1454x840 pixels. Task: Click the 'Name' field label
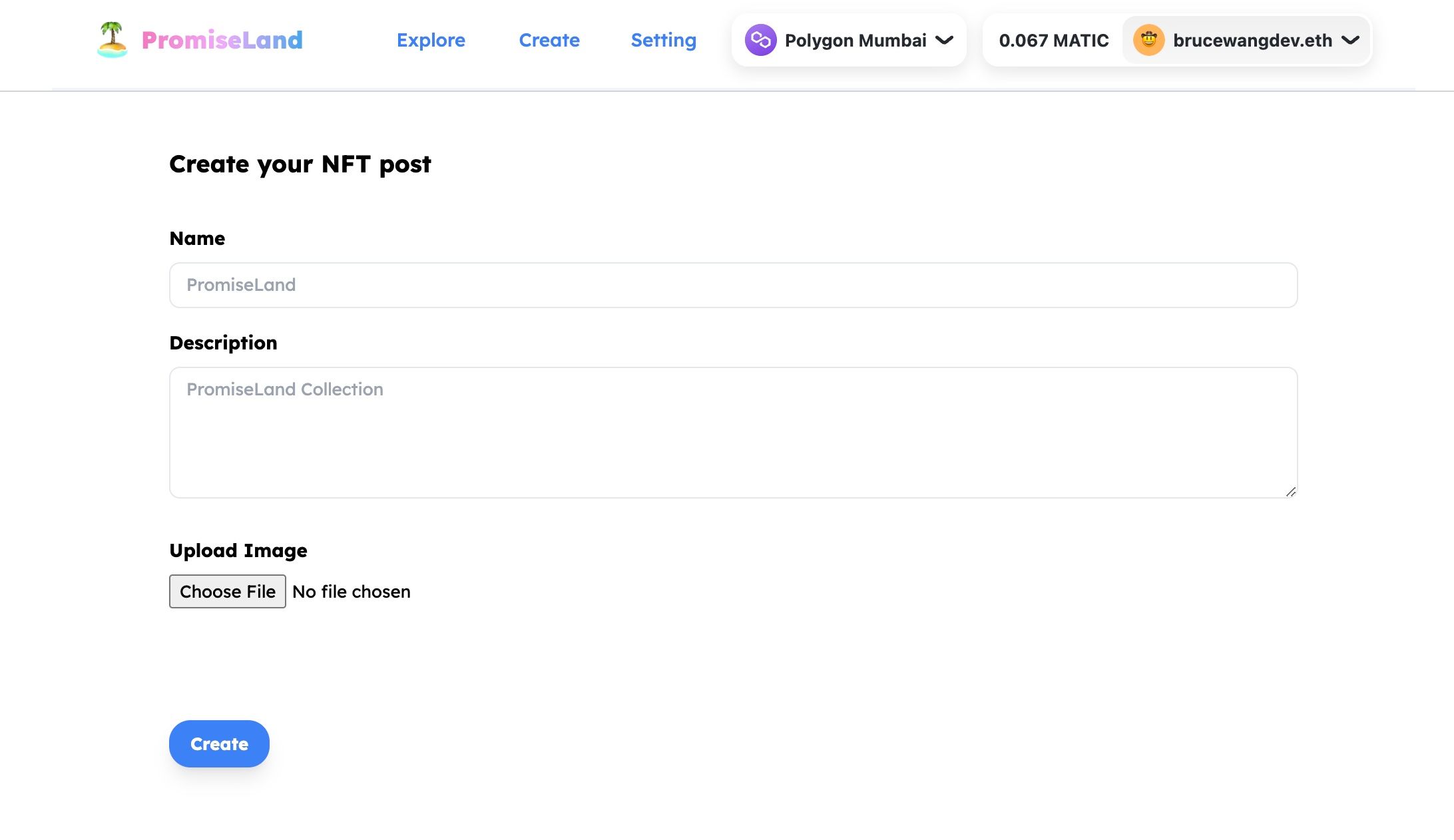(197, 238)
